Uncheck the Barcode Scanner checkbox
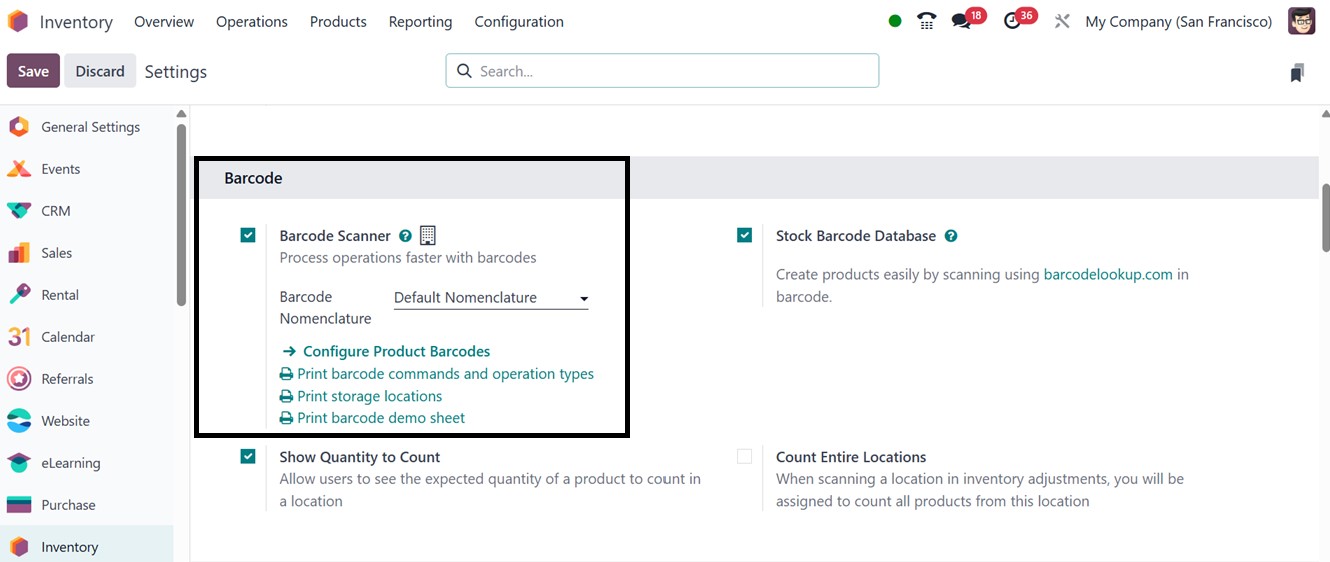The height and width of the screenshot is (562, 1330). (248, 236)
